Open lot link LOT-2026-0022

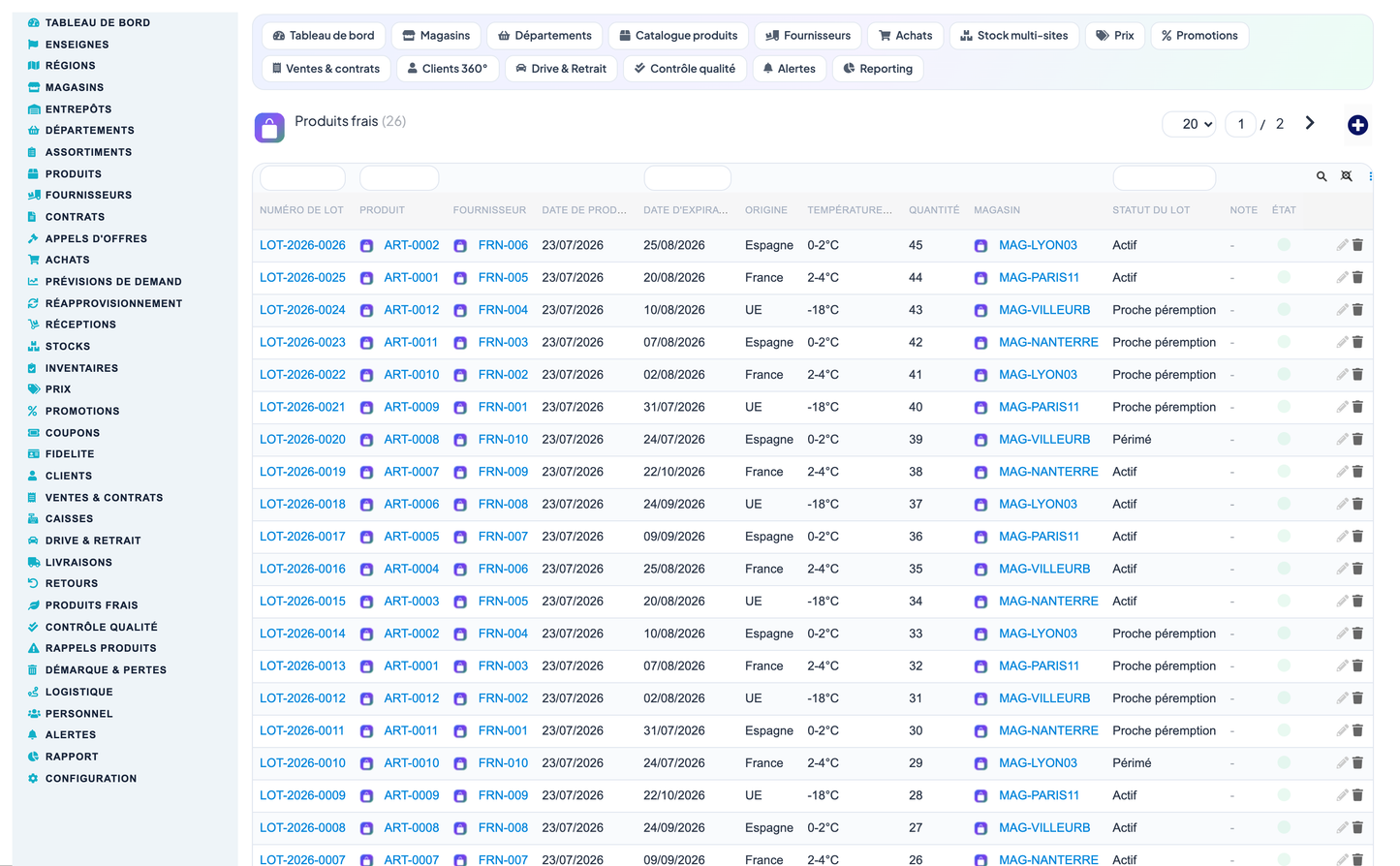[x=302, y=375]
